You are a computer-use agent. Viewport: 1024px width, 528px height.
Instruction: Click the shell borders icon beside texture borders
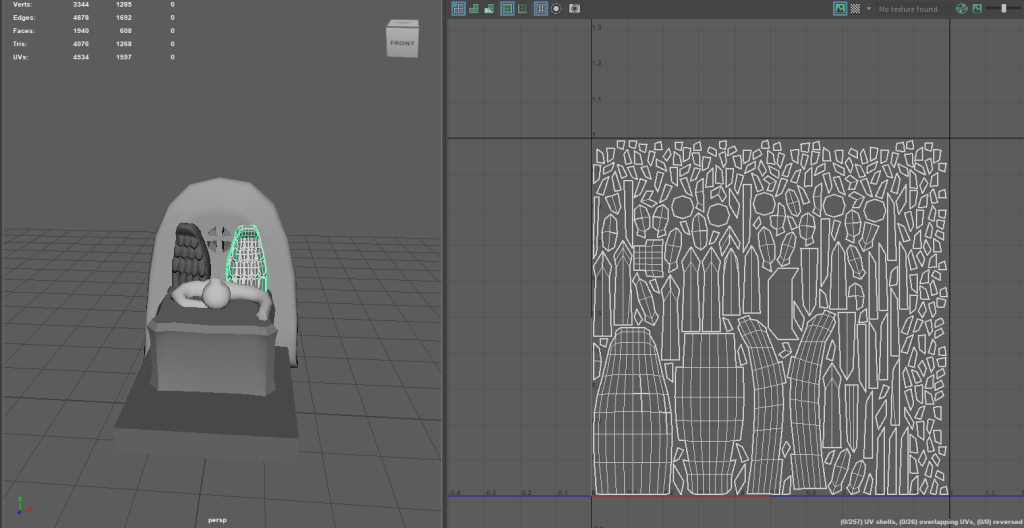click(x=522, y=8)
